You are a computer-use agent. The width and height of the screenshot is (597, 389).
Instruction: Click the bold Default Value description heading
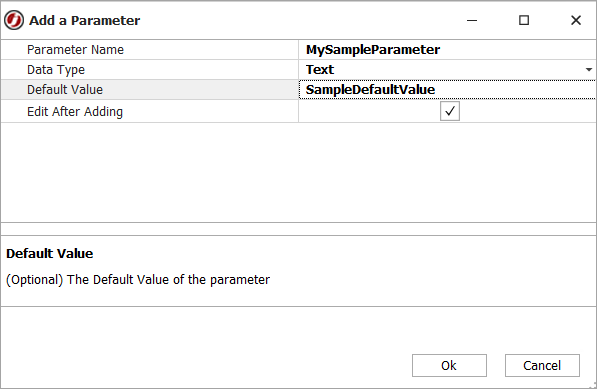coord(49,253)
